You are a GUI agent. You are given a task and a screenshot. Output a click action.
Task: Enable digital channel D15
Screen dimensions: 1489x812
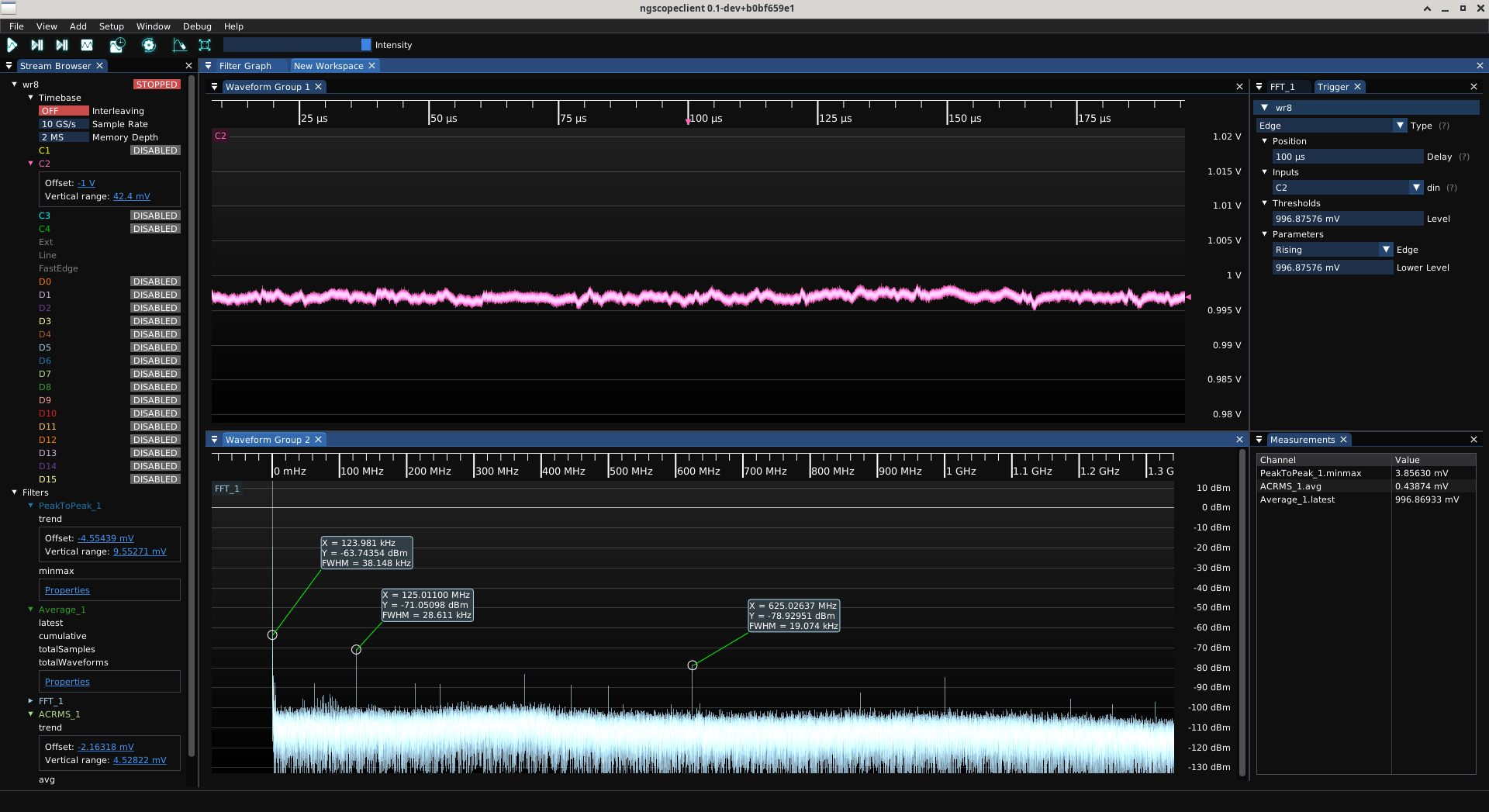(155, 479)
